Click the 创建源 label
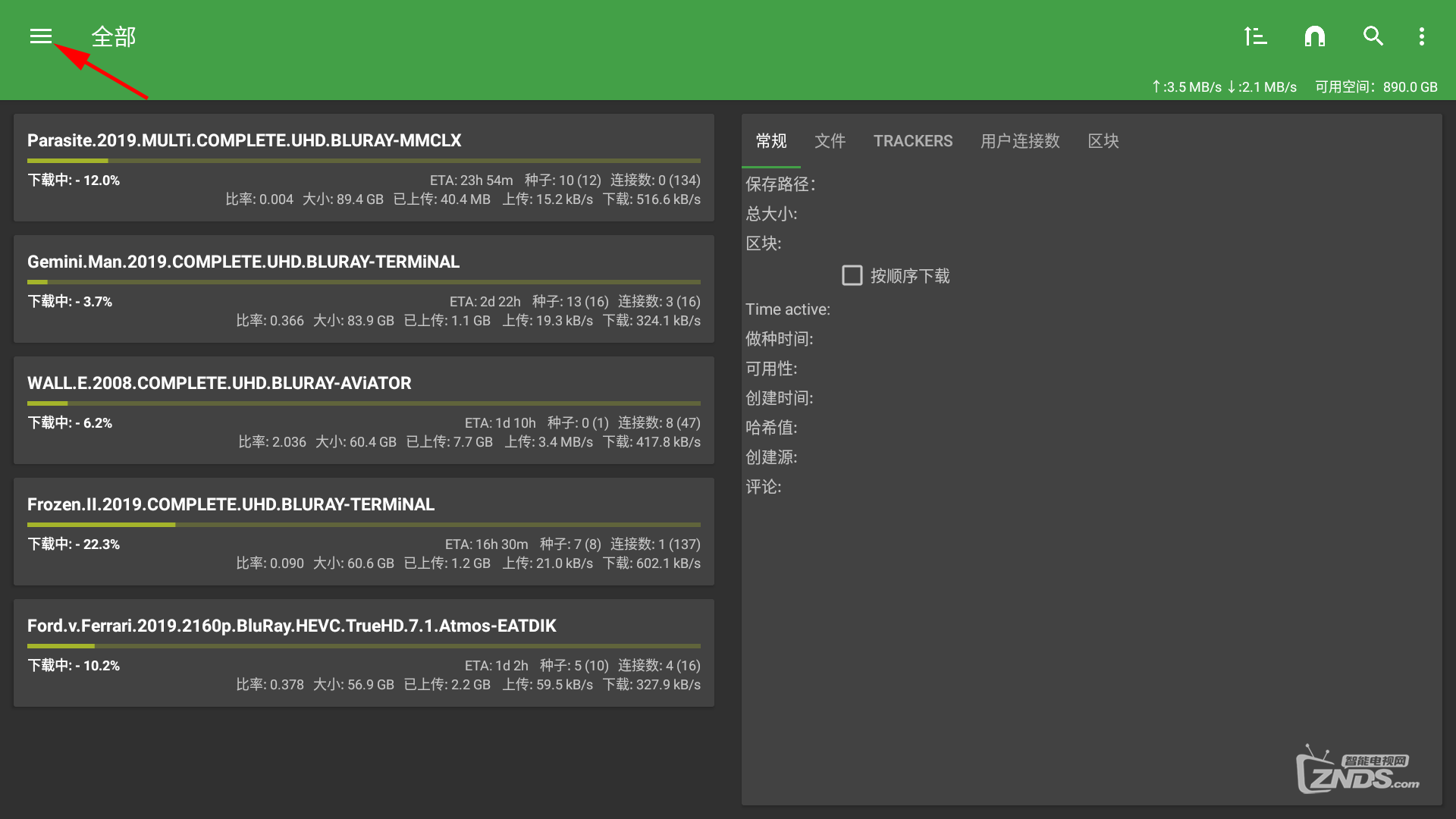 (x=771, y=457)
